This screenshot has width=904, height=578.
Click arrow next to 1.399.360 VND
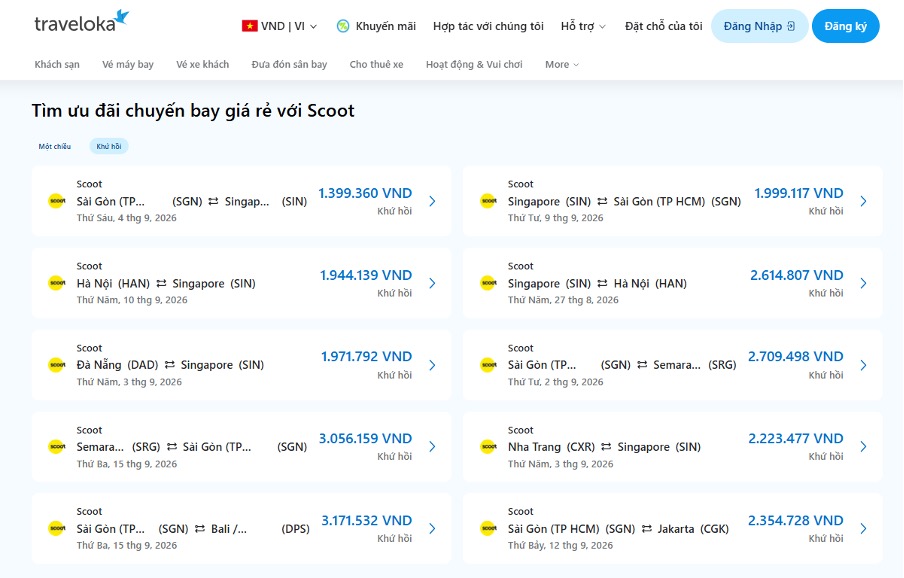pyautogui.click(x=432, y=201)
